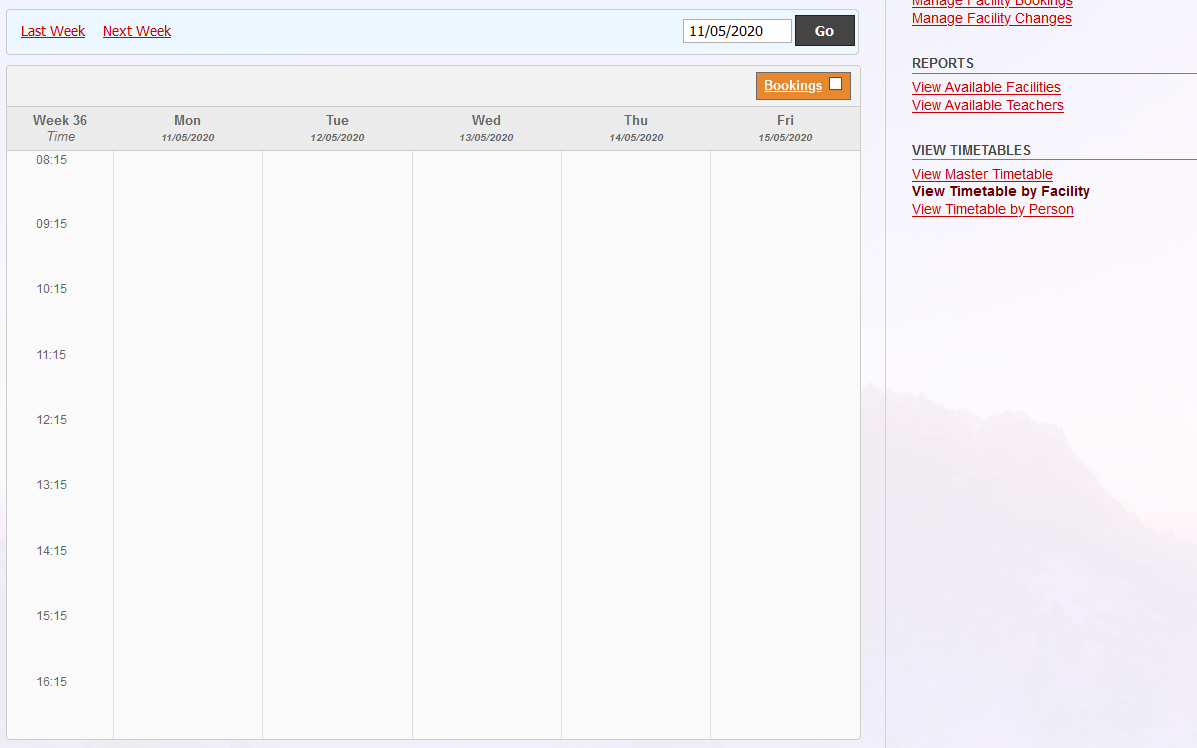
Task: Click the date input field
Action: 737,31
